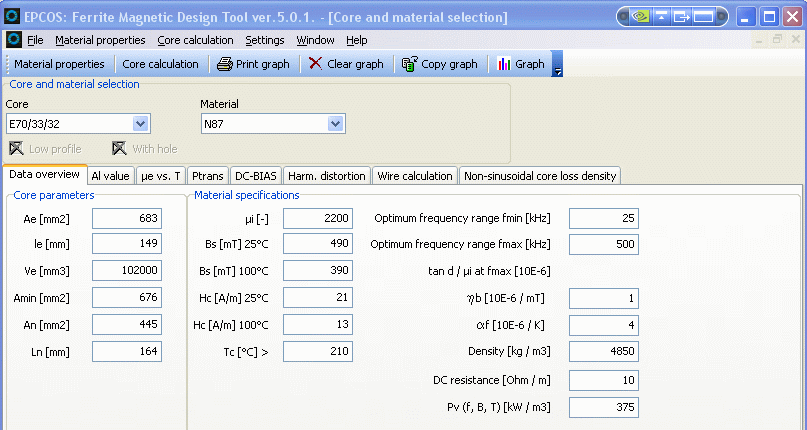Open the Core calculation menu
The height and width of the screenshot is (430, 807).
pyautogui.click(x=195, y=40)
